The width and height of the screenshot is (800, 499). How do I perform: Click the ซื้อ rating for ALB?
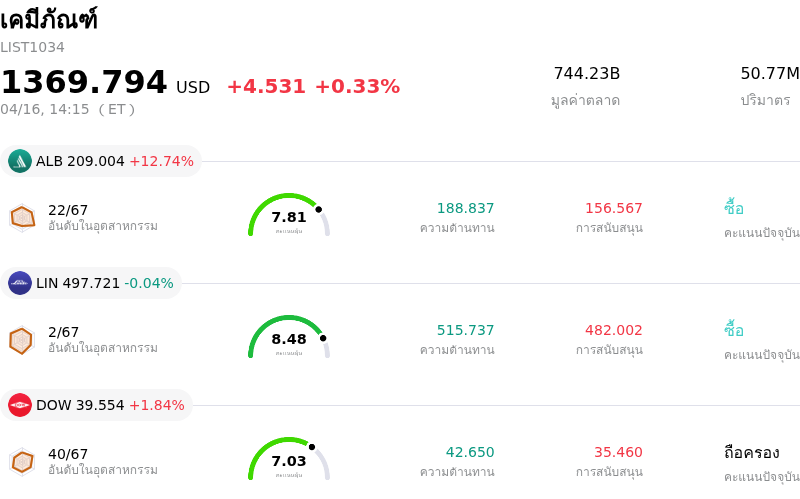click(x=734, y=208)
